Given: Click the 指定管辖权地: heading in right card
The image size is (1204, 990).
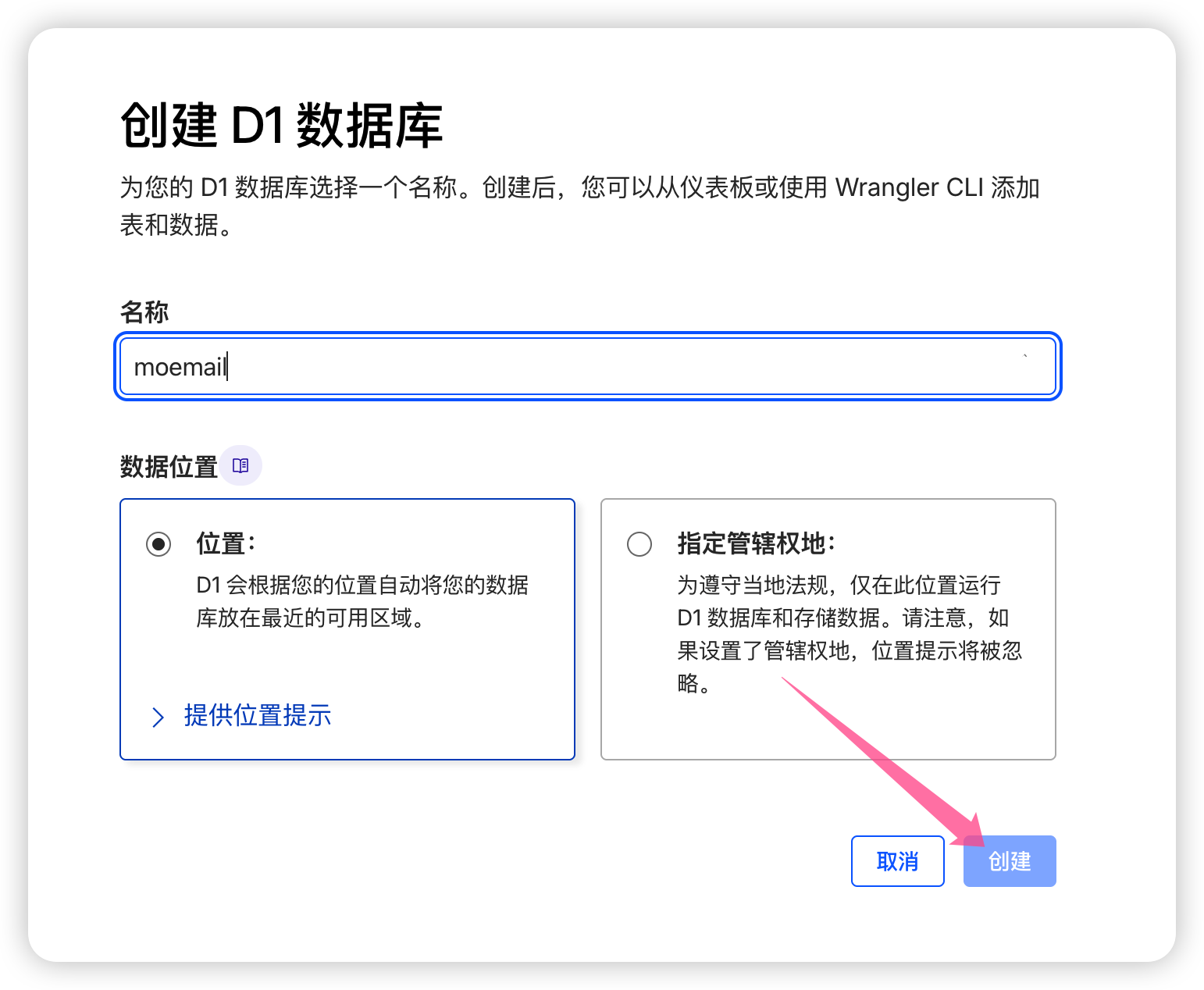Looking at the screenshot, I should (x=757, y=543).
